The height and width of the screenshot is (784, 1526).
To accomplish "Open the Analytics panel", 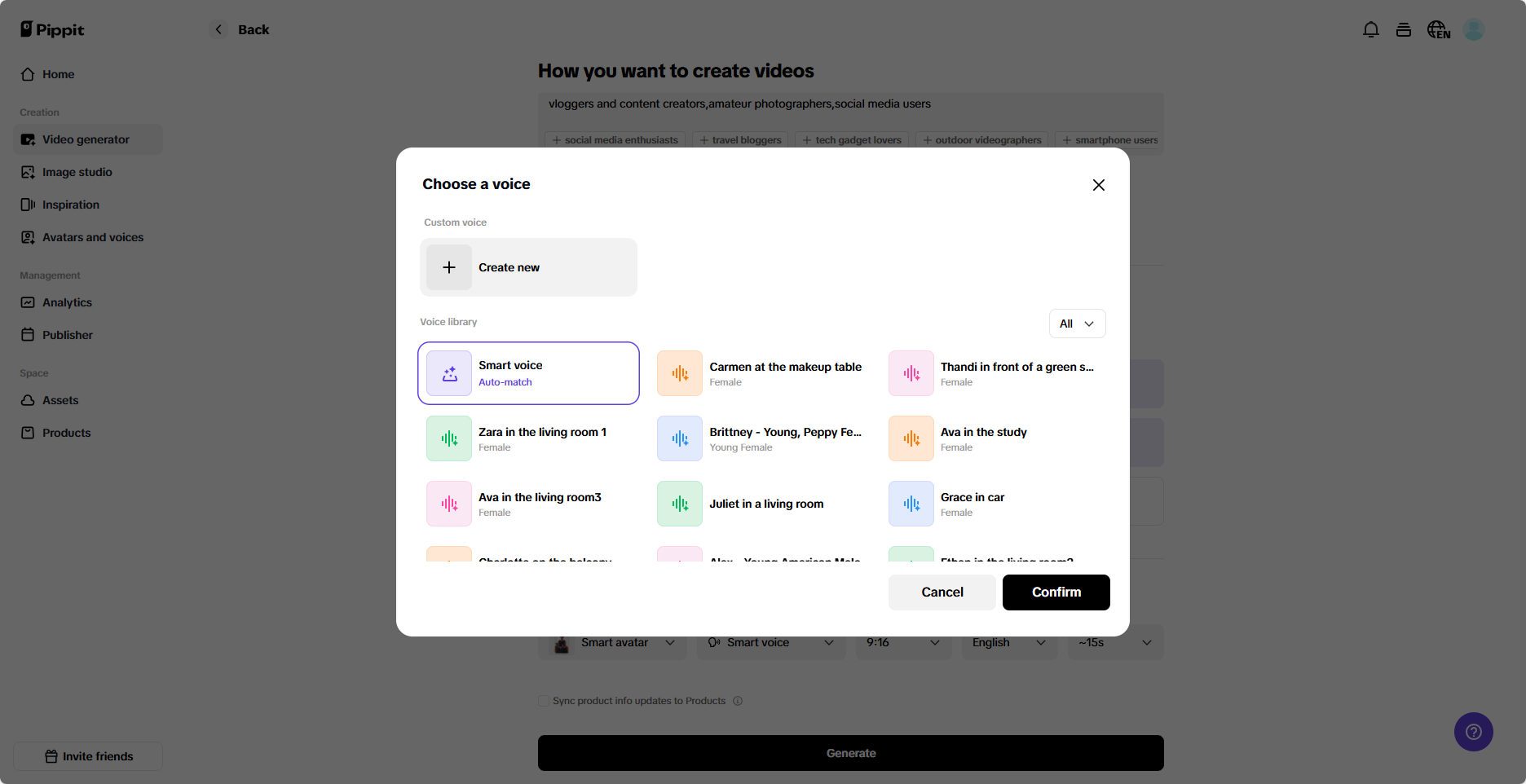I will [x=67, y=302].
